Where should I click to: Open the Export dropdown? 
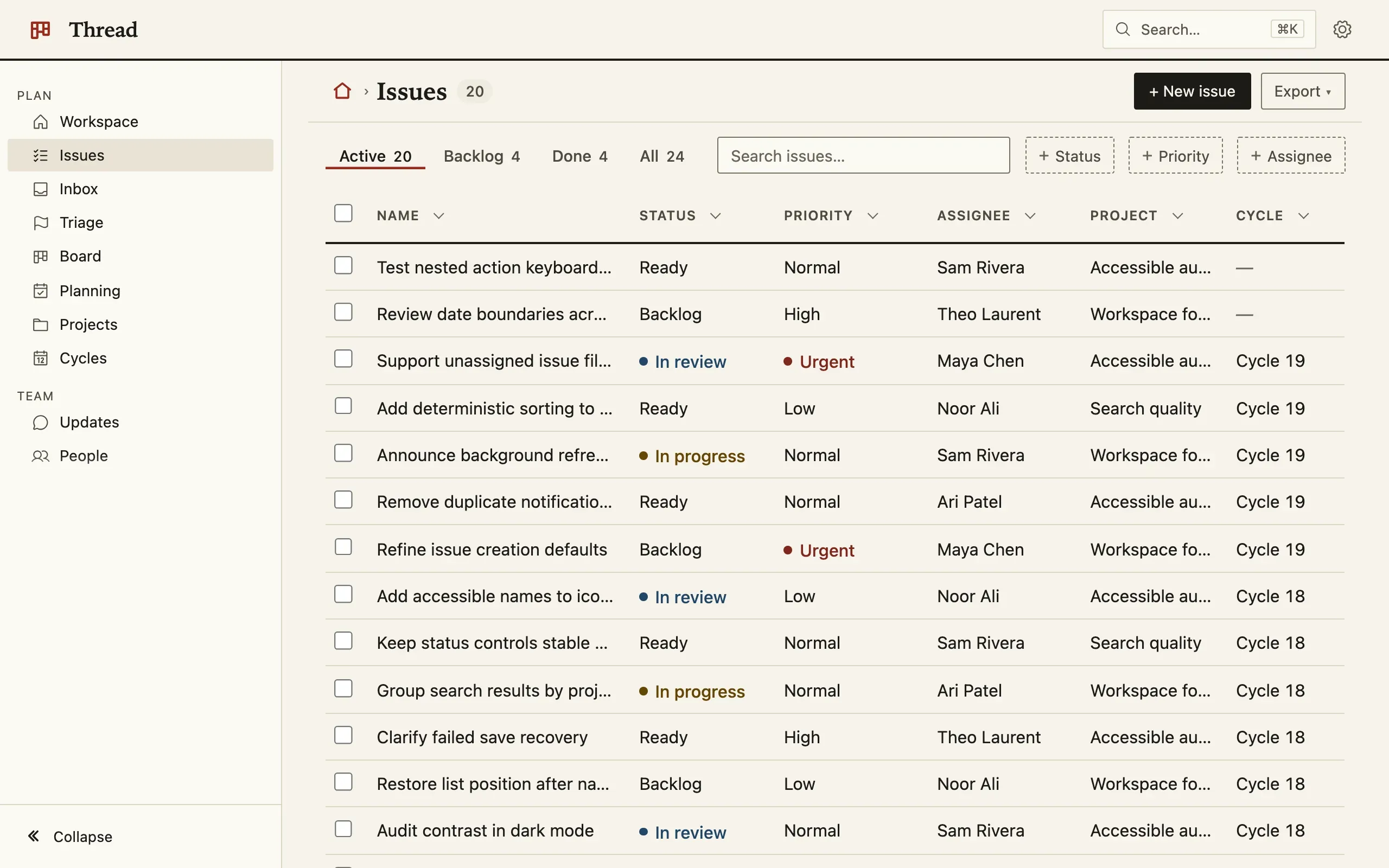coord(1302,91)
